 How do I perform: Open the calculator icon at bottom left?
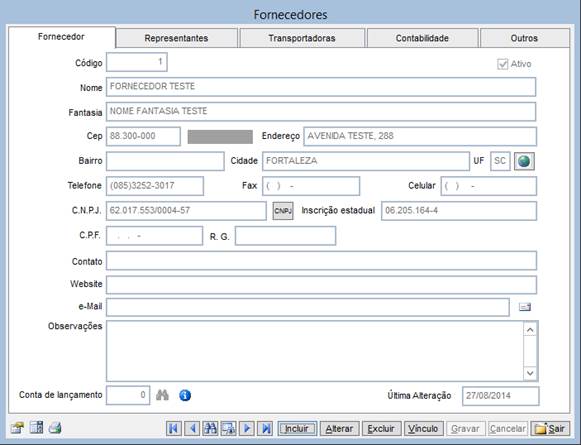[36, 428]
